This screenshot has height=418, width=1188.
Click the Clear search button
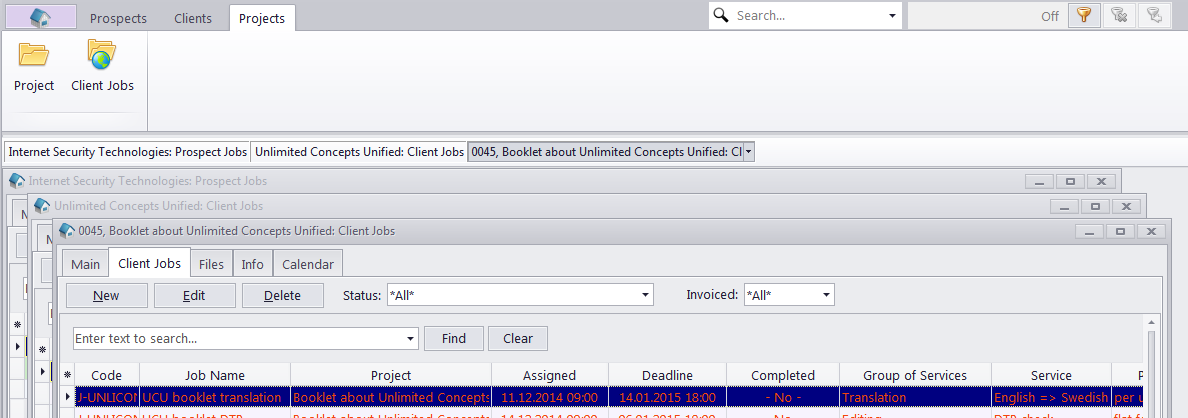point(517,338)
